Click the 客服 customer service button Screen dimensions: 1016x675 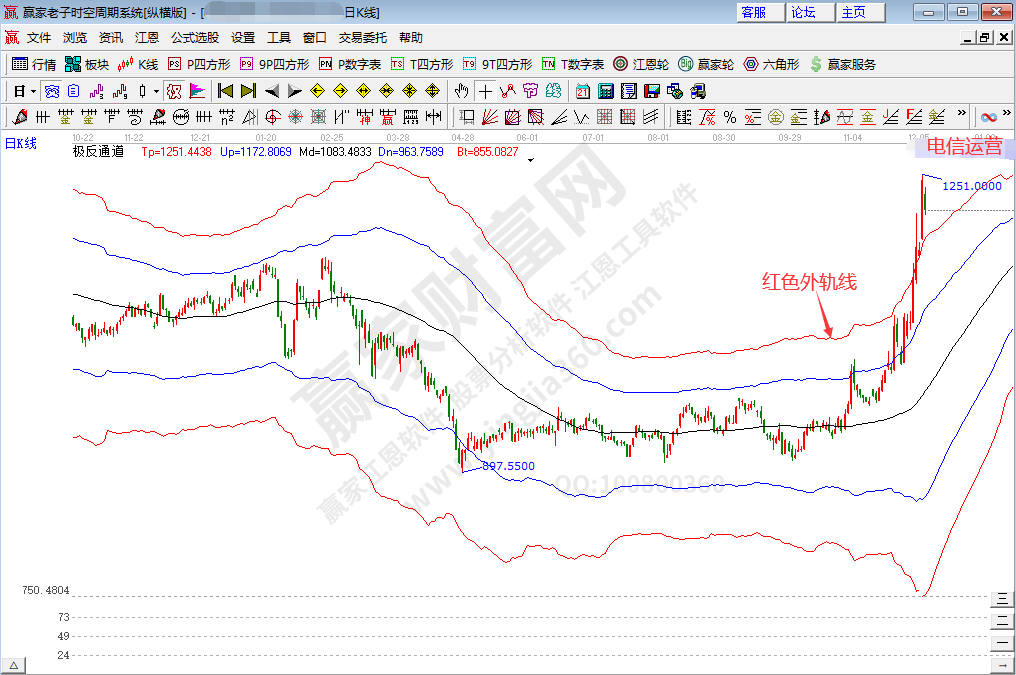pyautogui.click(x=753, y=12)
